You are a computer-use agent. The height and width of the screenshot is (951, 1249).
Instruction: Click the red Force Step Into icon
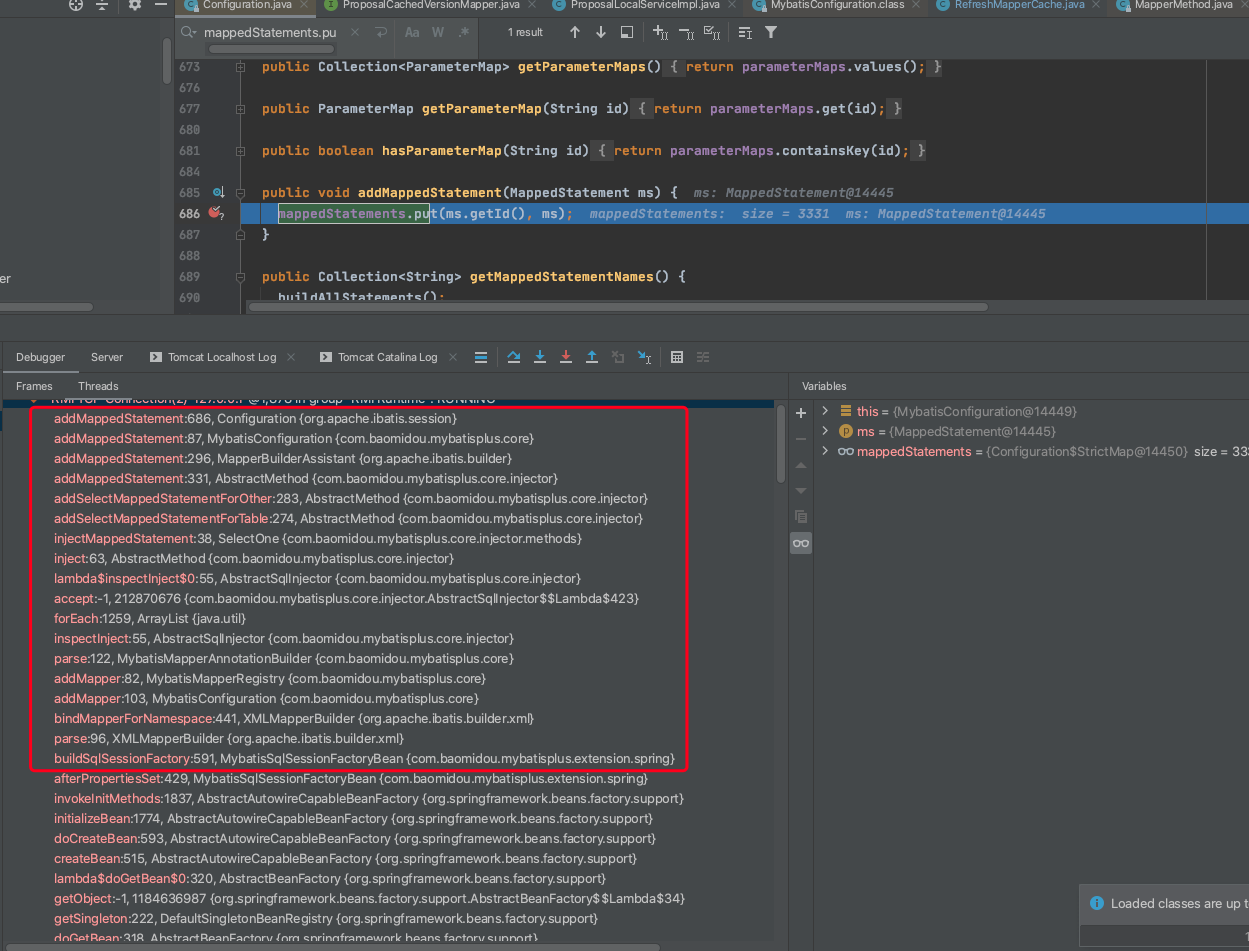pyautogui.click(x=566, y=357)
